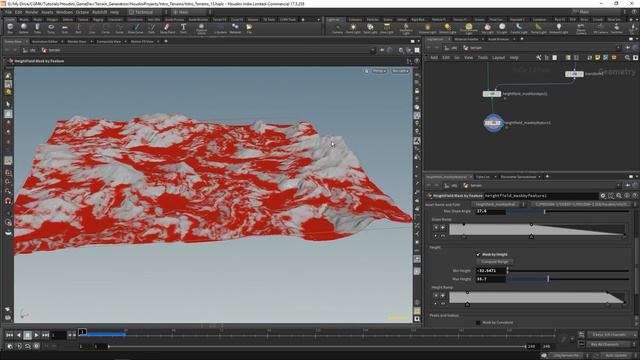Click stop playback button
640x360 pixels.
27,335
